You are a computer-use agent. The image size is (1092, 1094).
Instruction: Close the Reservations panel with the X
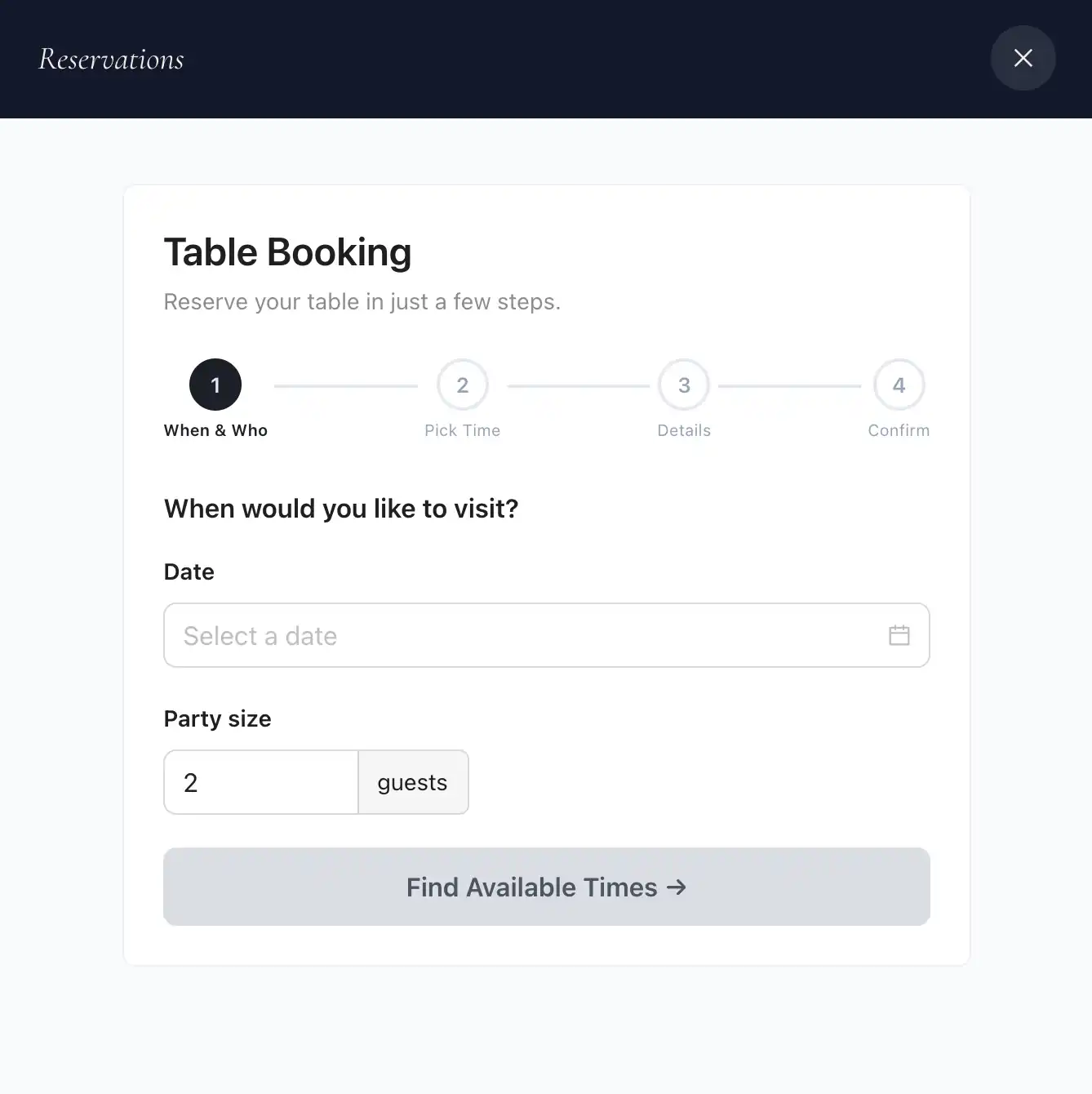tap(1023, 58)
